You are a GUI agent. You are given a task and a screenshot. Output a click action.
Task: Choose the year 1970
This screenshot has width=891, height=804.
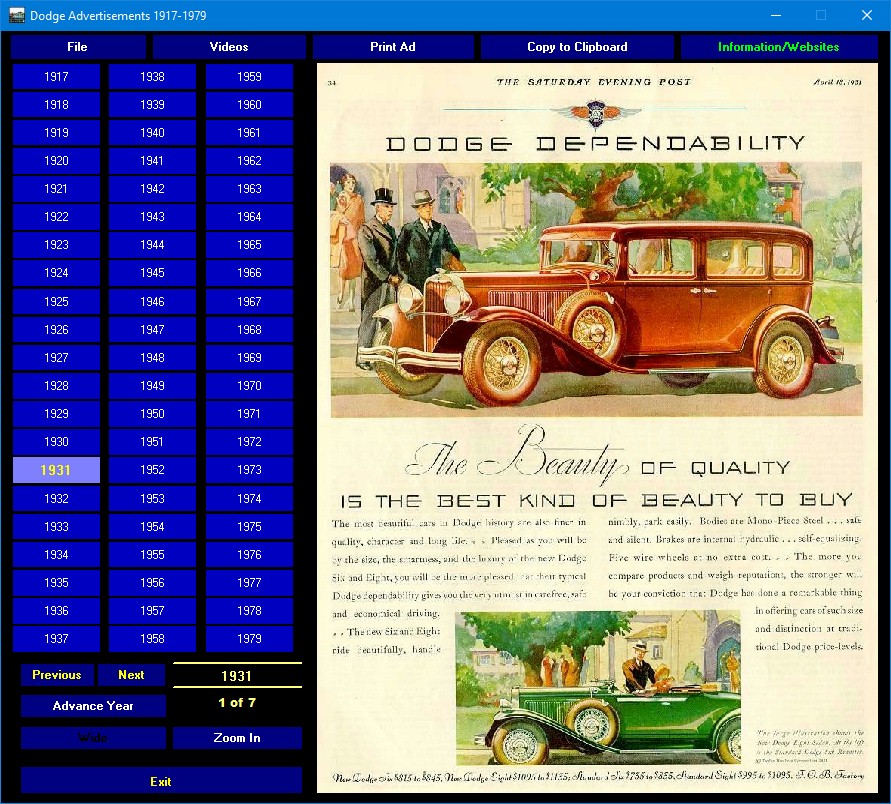click(249, 386)
